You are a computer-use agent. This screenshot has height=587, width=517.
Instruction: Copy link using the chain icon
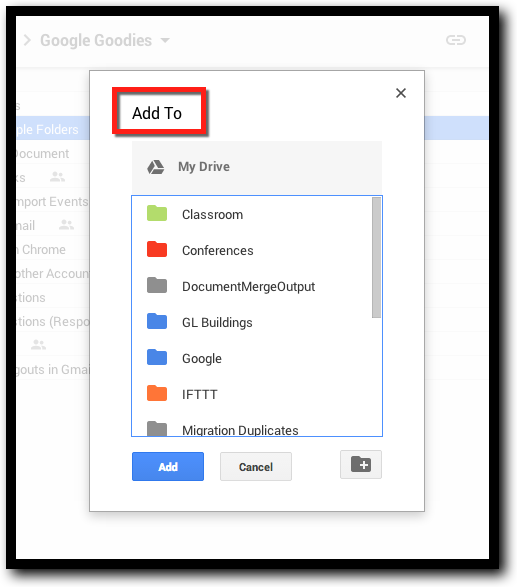[x=456, y=40]
